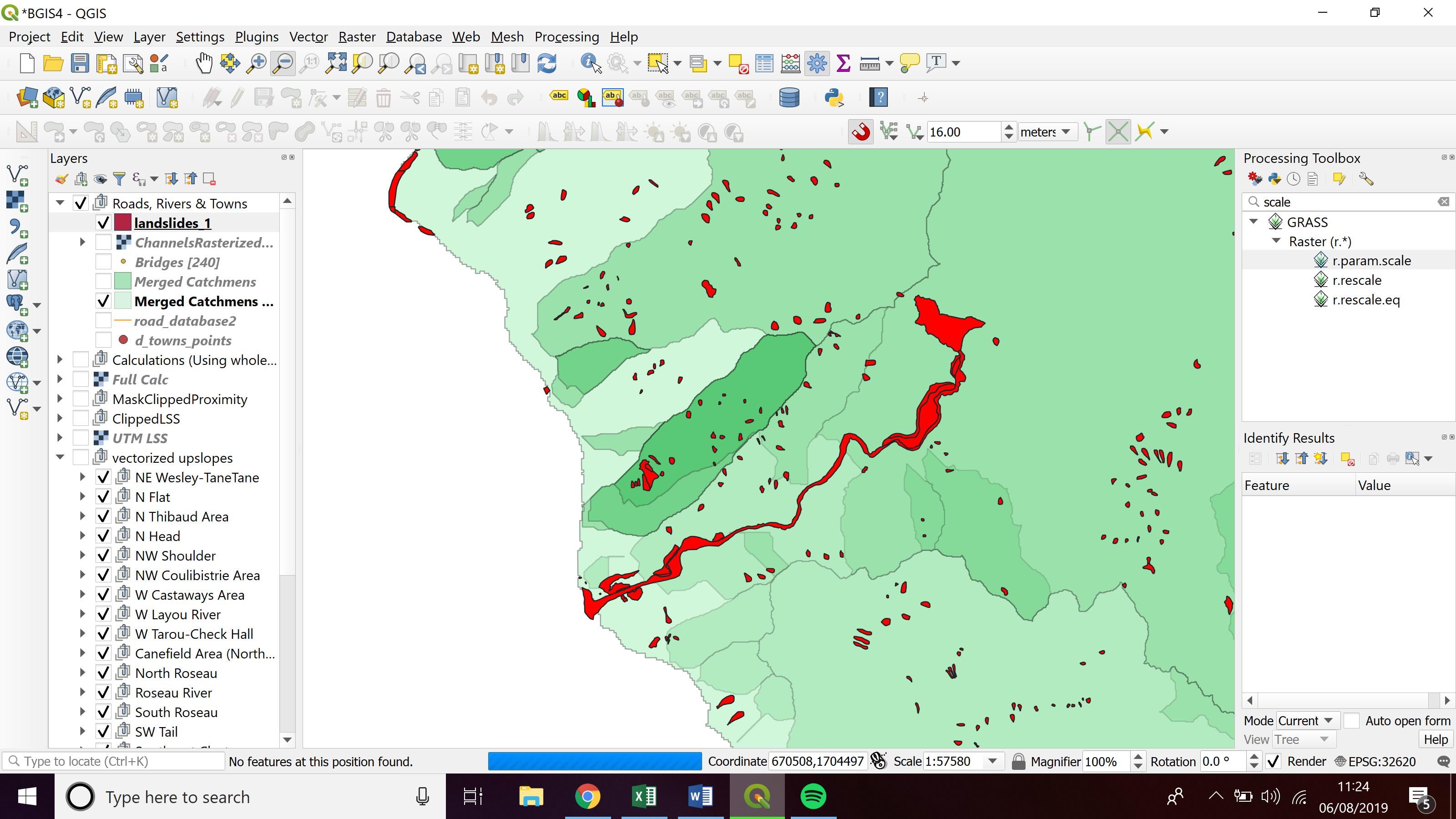The width and height of the screenshot is (1456, 819).
Task: Toggle the Render checkbox in status bar
Action: (x=1273, y=761)
